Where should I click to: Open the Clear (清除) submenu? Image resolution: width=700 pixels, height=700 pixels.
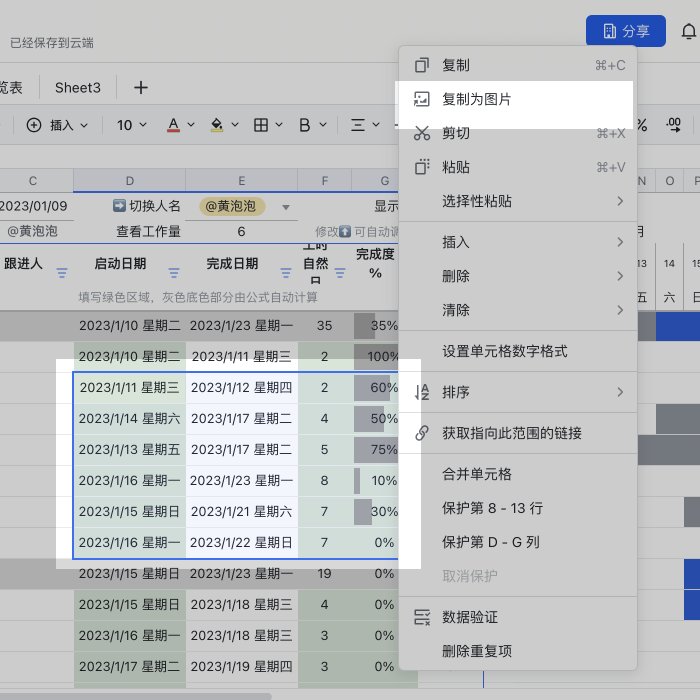point(518,310)
